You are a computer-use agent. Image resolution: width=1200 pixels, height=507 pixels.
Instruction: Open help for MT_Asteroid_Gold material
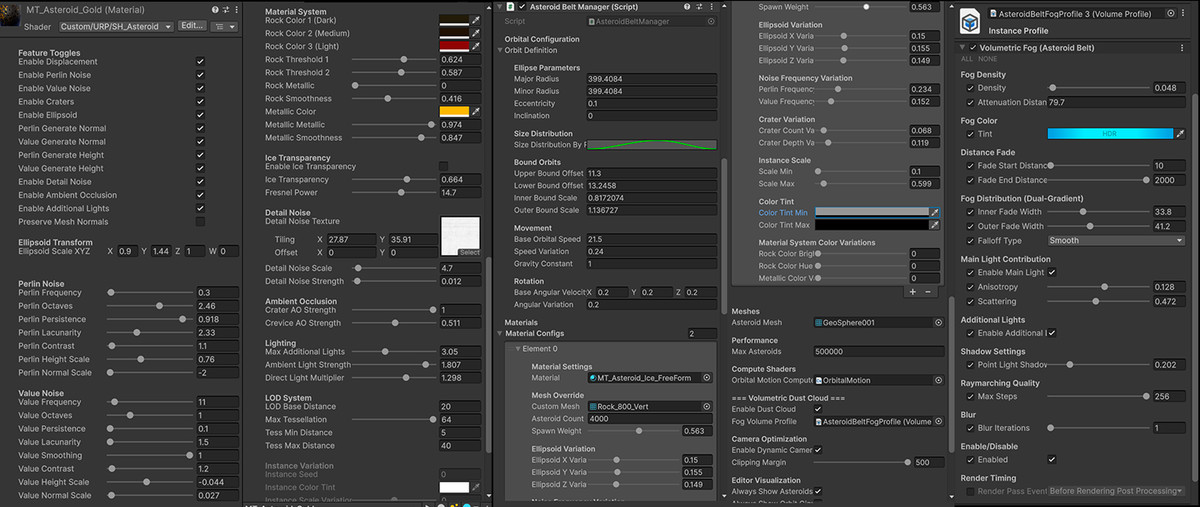click(214, 9)
